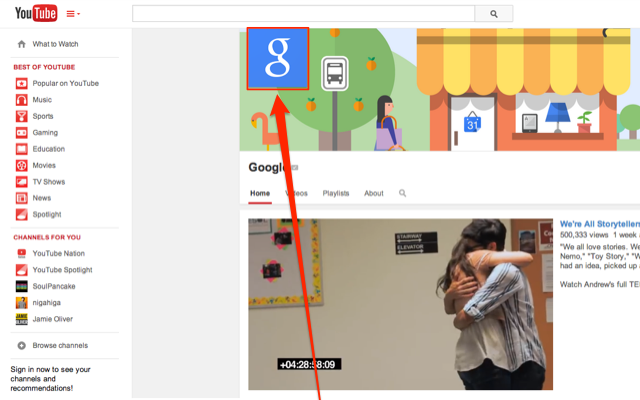Click the nigahiga channel avatar

pyautogui.click(x=22, y=302)
